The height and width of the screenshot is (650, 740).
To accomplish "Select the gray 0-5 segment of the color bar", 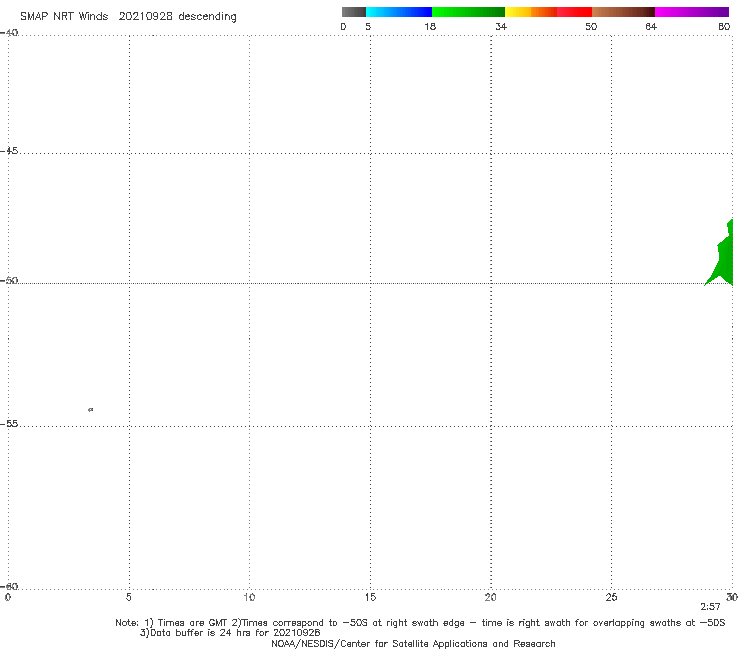I will [354, 12].
